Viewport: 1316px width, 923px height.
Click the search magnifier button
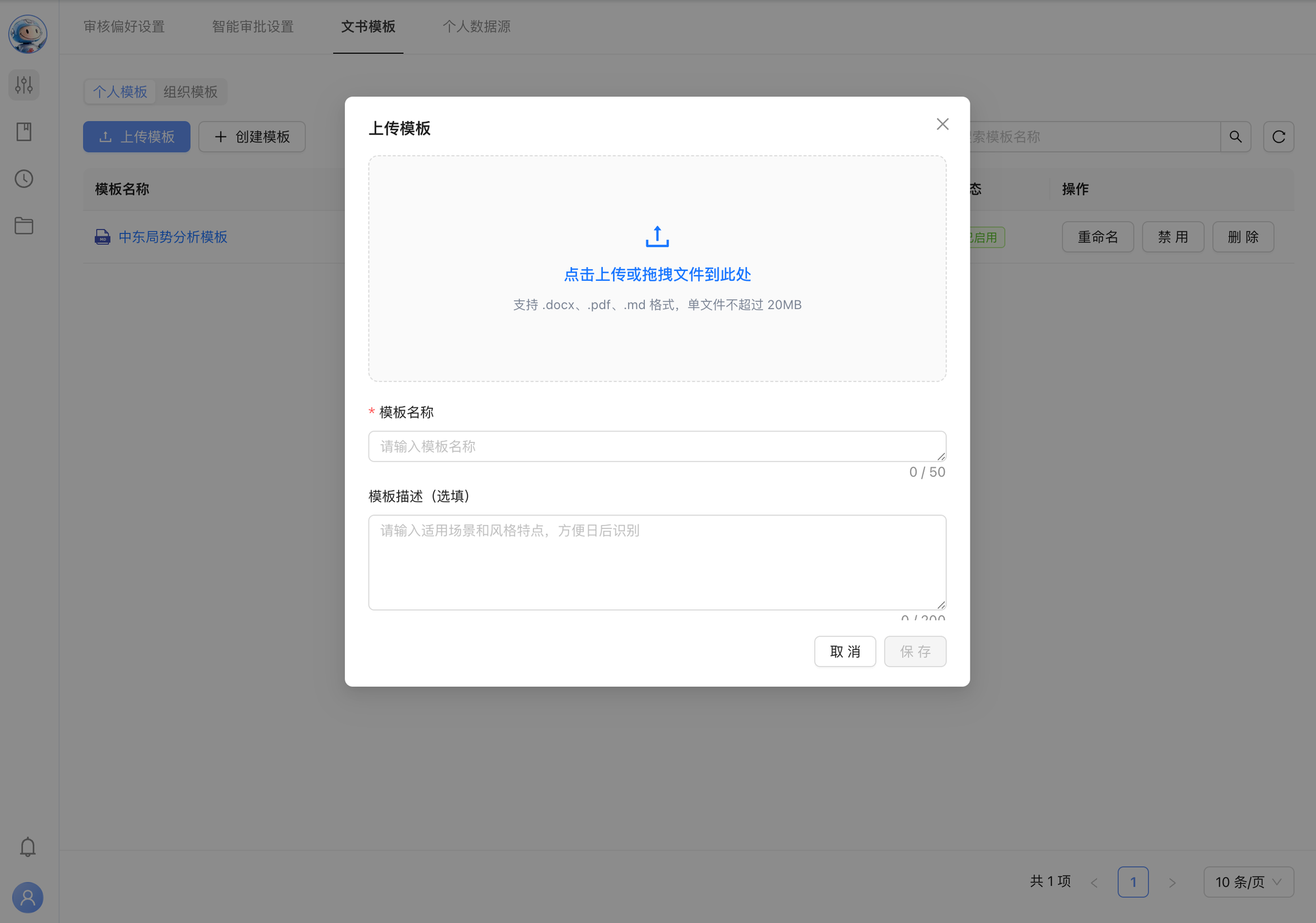pos(1236,137)
